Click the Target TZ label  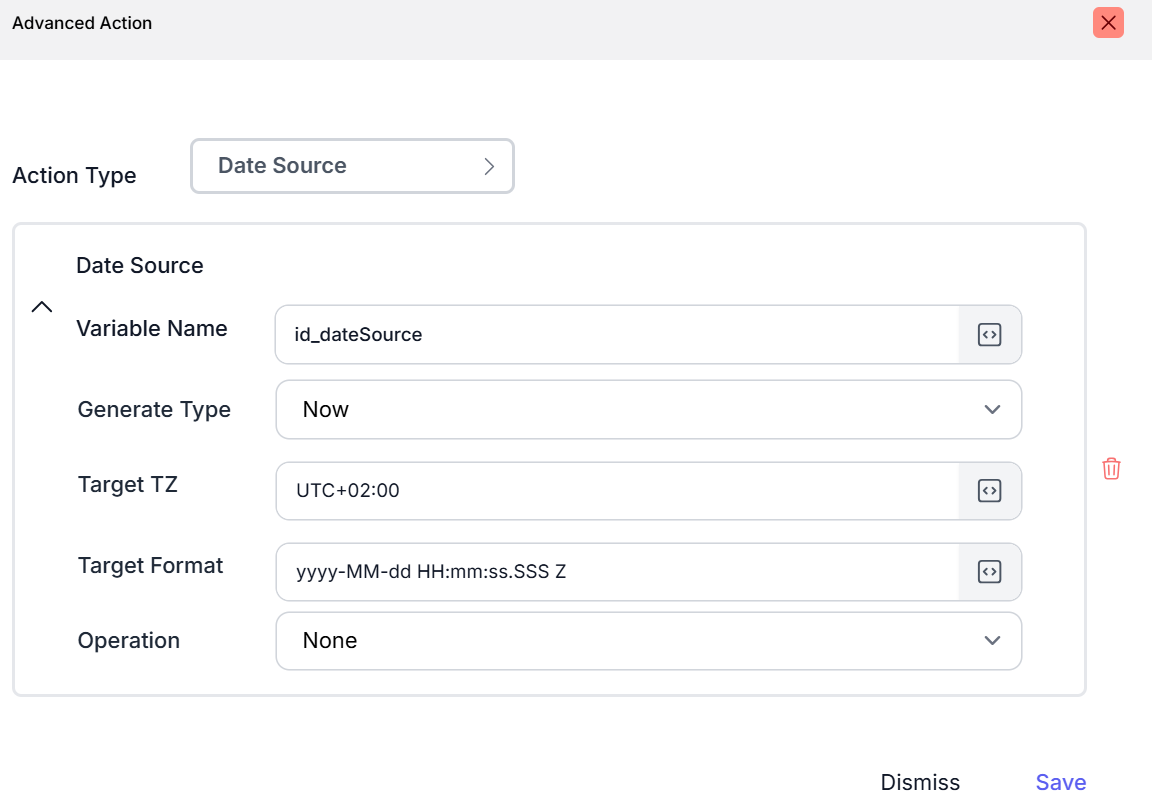pyautogui.click(x=128, y=485)
